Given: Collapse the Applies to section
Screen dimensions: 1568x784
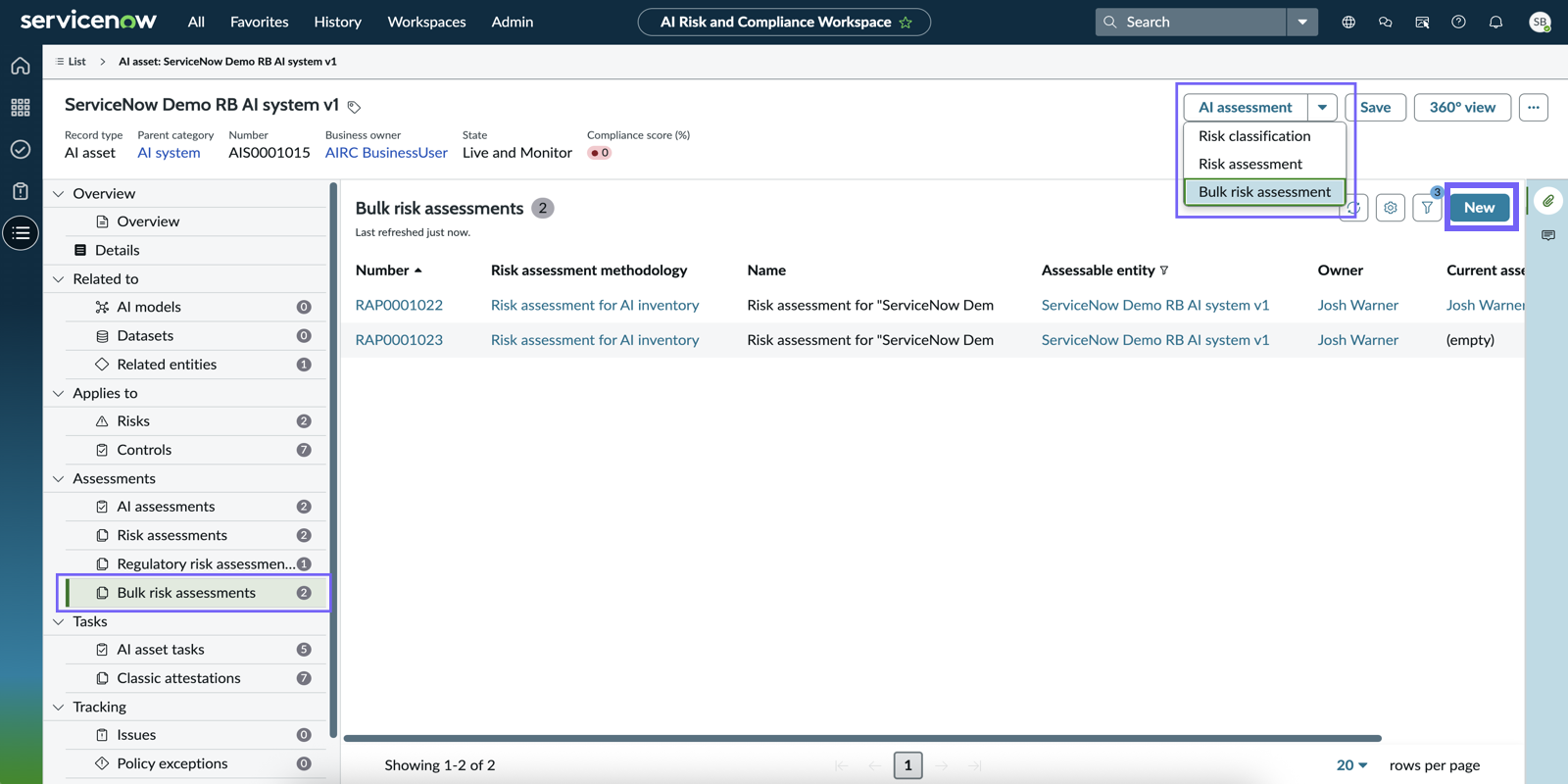Looking at the screenshot, I should pos(59,393).
